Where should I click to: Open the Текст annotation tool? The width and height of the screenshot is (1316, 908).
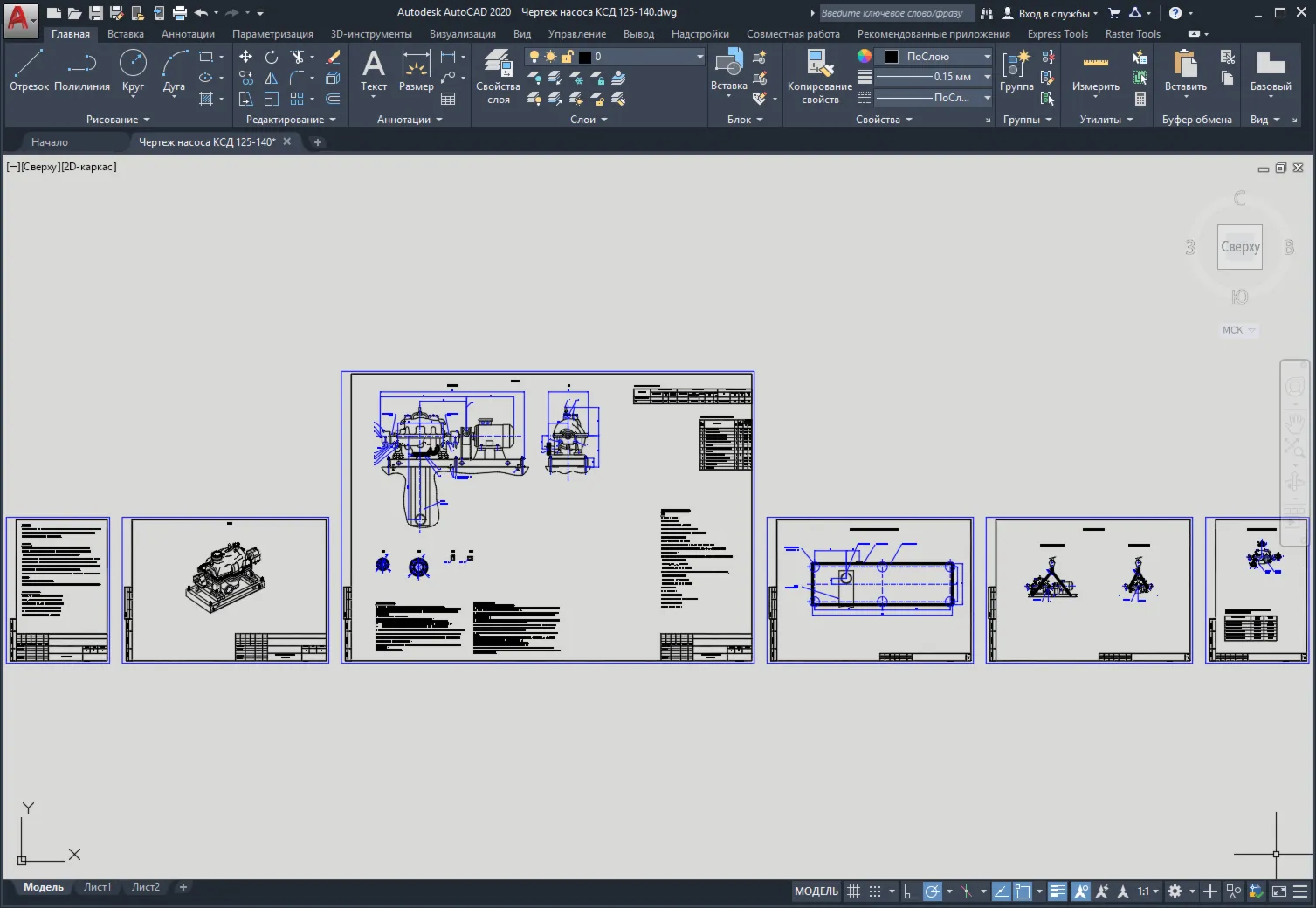pyautogui.click(x=374, y=72)
